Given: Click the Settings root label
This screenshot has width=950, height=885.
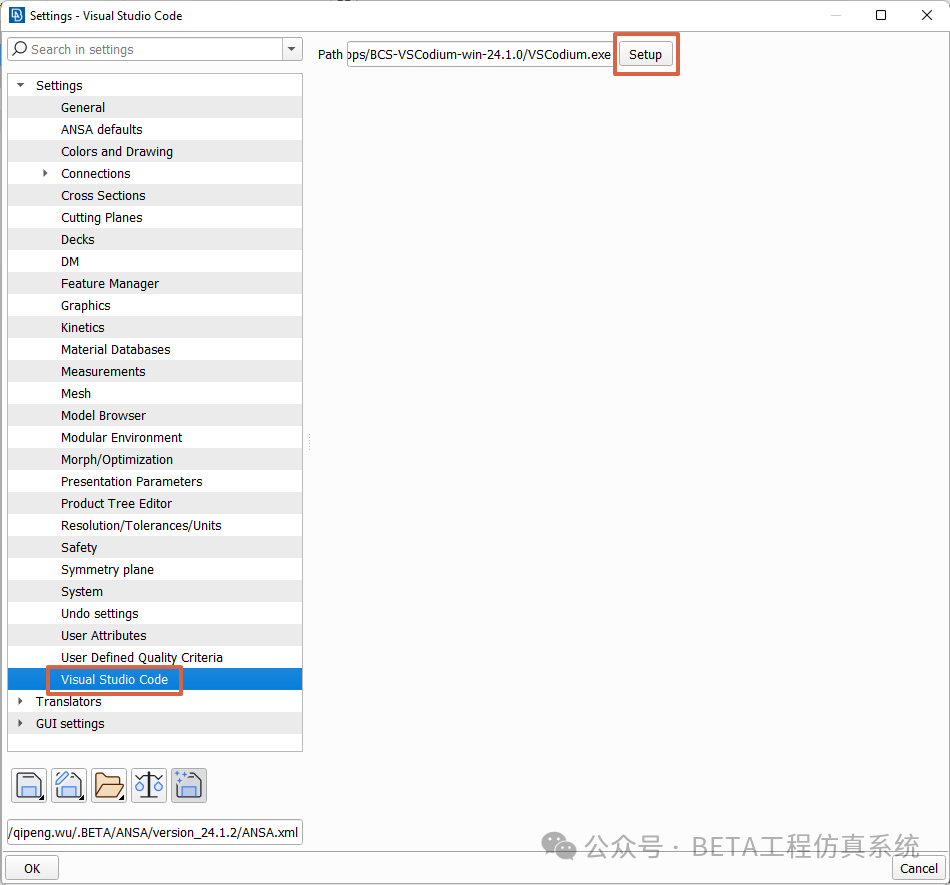Looking at the screenshot, I should [x=59, y=85].
